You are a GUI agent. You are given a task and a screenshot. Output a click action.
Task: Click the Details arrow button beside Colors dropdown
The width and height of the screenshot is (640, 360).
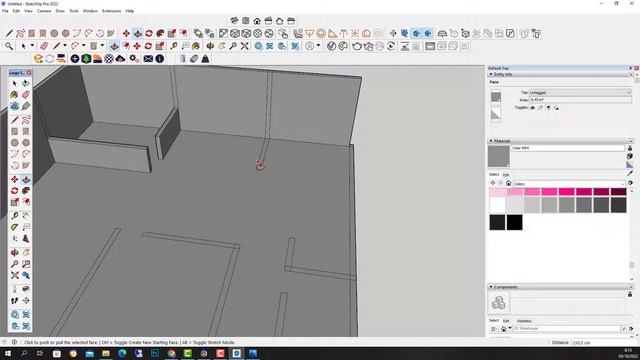click(x=631, y=183)
